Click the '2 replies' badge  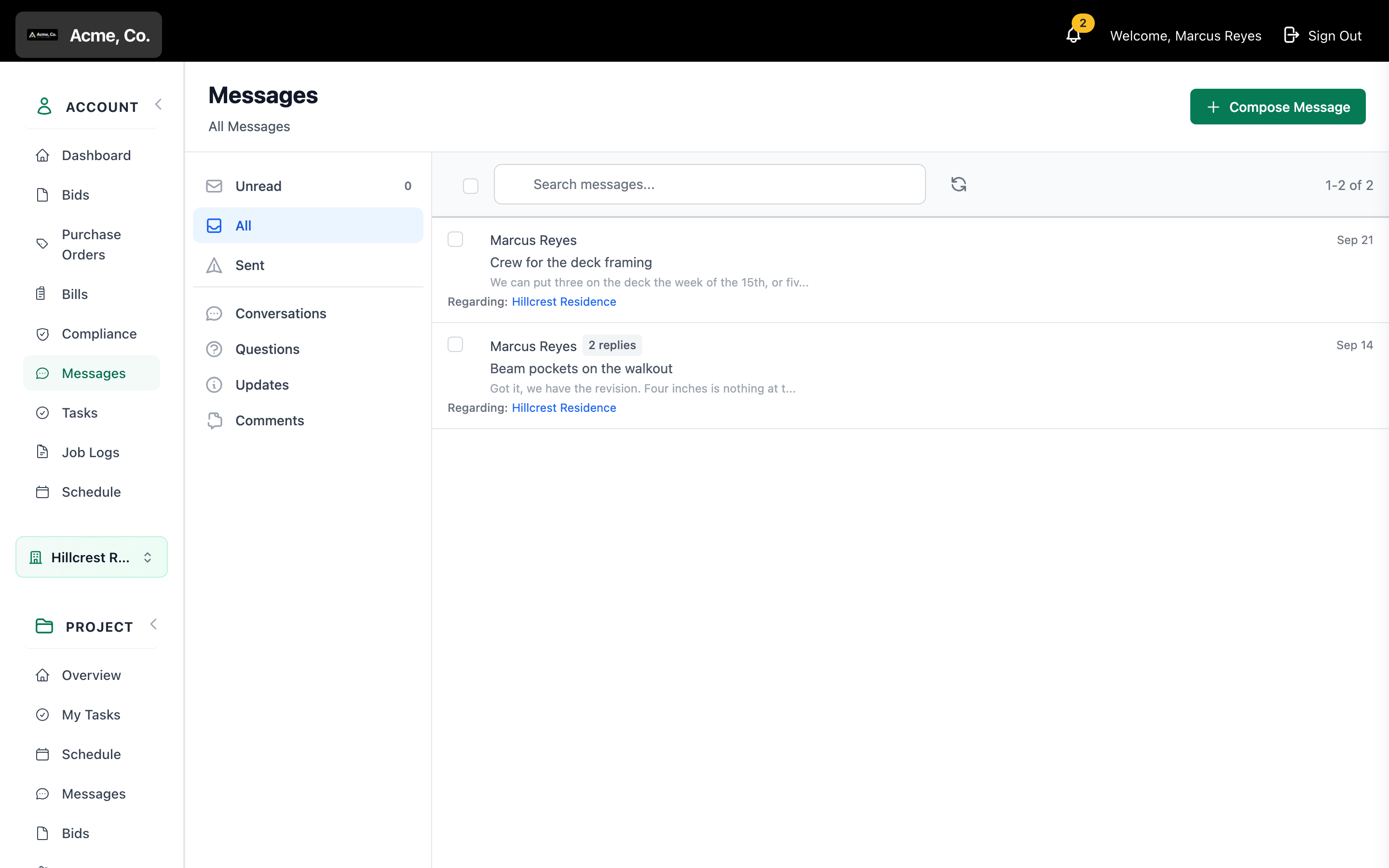tap(612, 345)
